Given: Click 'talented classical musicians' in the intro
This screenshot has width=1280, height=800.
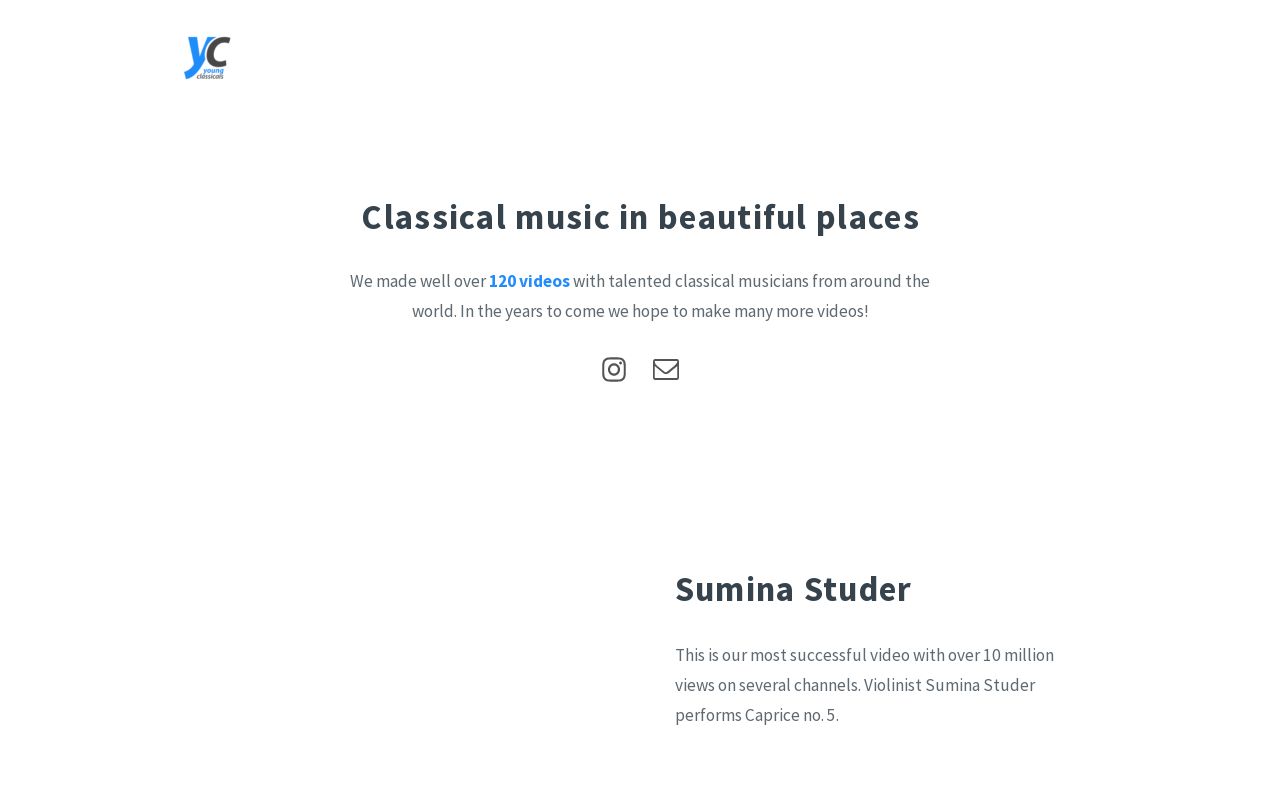Looking at the screenshot, I should click(x=708, y=281).
